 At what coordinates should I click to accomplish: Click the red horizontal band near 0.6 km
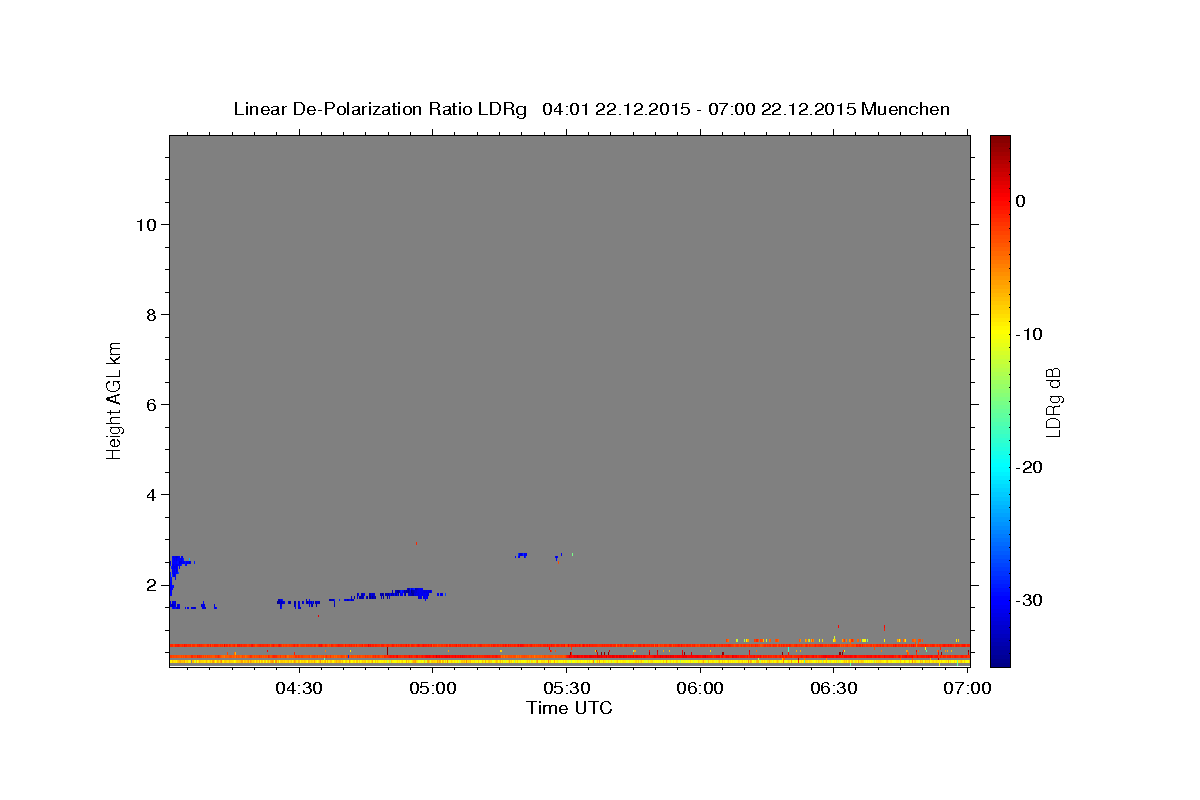click(x=569, y=646)
